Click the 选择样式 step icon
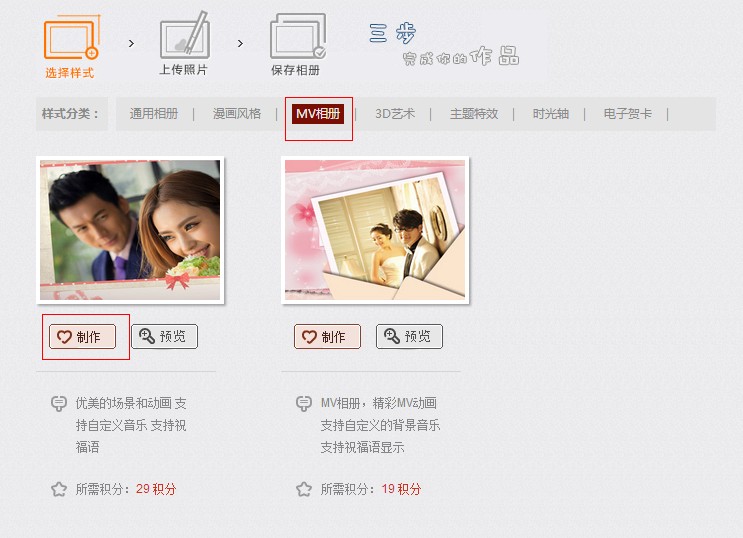Viewport: 743px width, 538px height. (72, 37)
